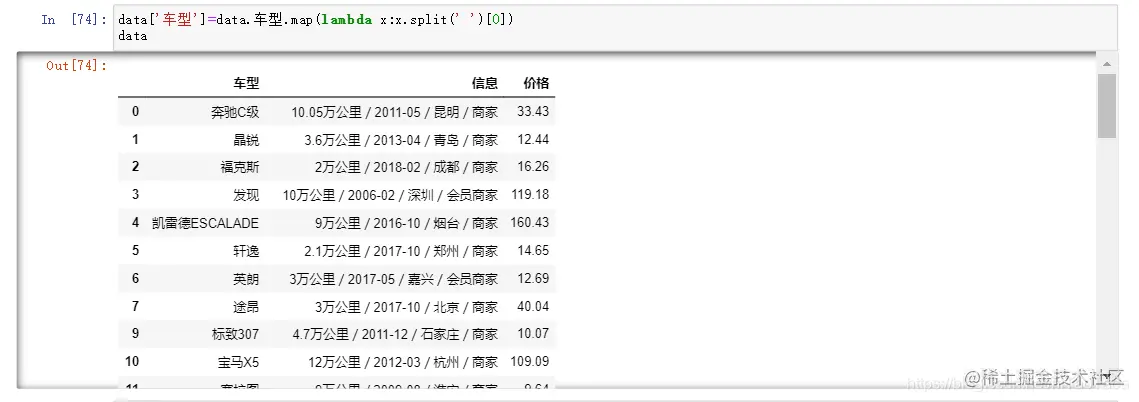
Task: Click info cell 4.7万公里 / 2011-12 / 石家庄
Action: (x=395, y=334)
